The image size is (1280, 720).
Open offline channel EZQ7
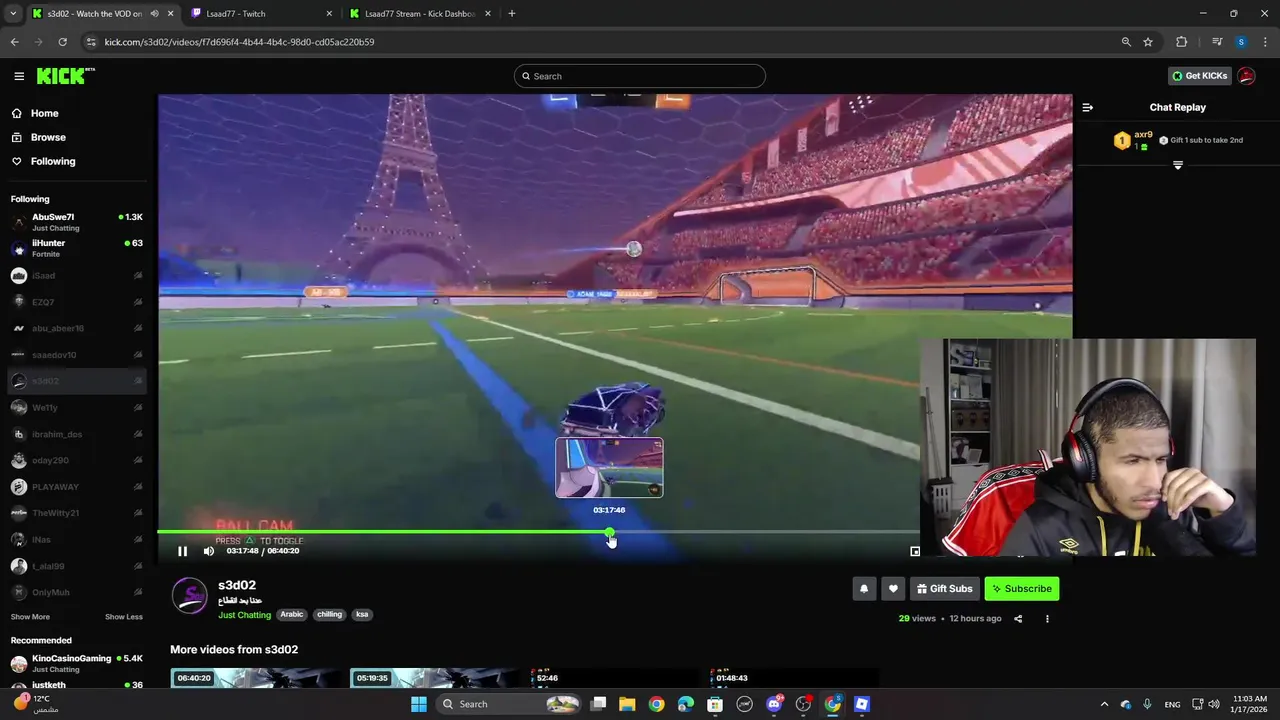tap(77, 302)
